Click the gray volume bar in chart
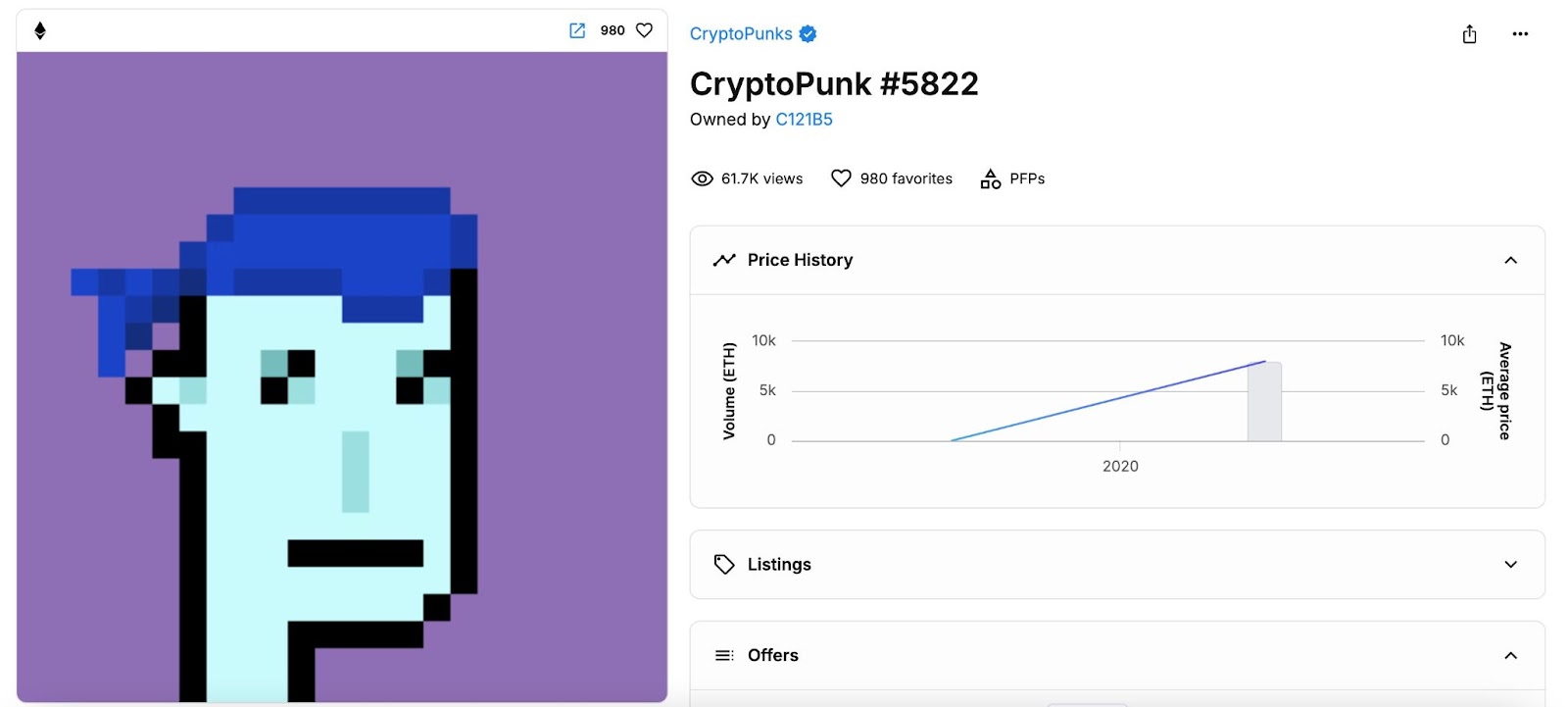The image size is (1568, 707). pos(1264,402)
